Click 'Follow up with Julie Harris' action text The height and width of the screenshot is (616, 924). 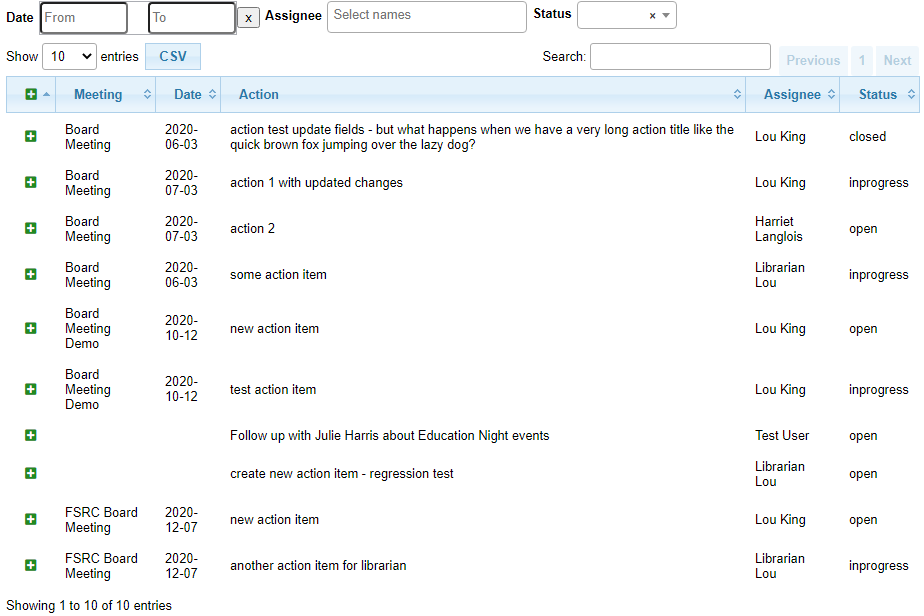390,436
